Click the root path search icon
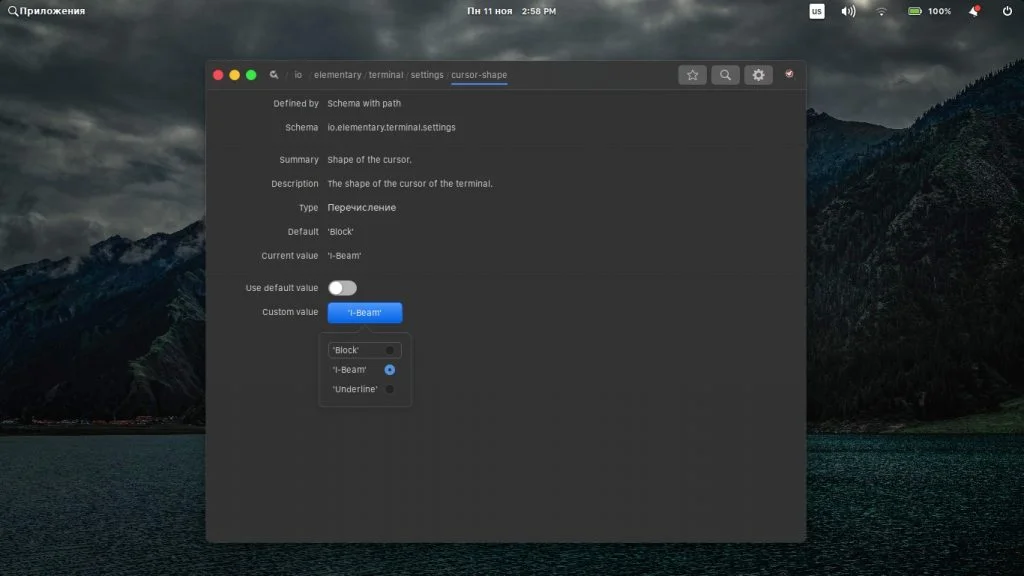The image size is (1024, 576). [274, 75]
